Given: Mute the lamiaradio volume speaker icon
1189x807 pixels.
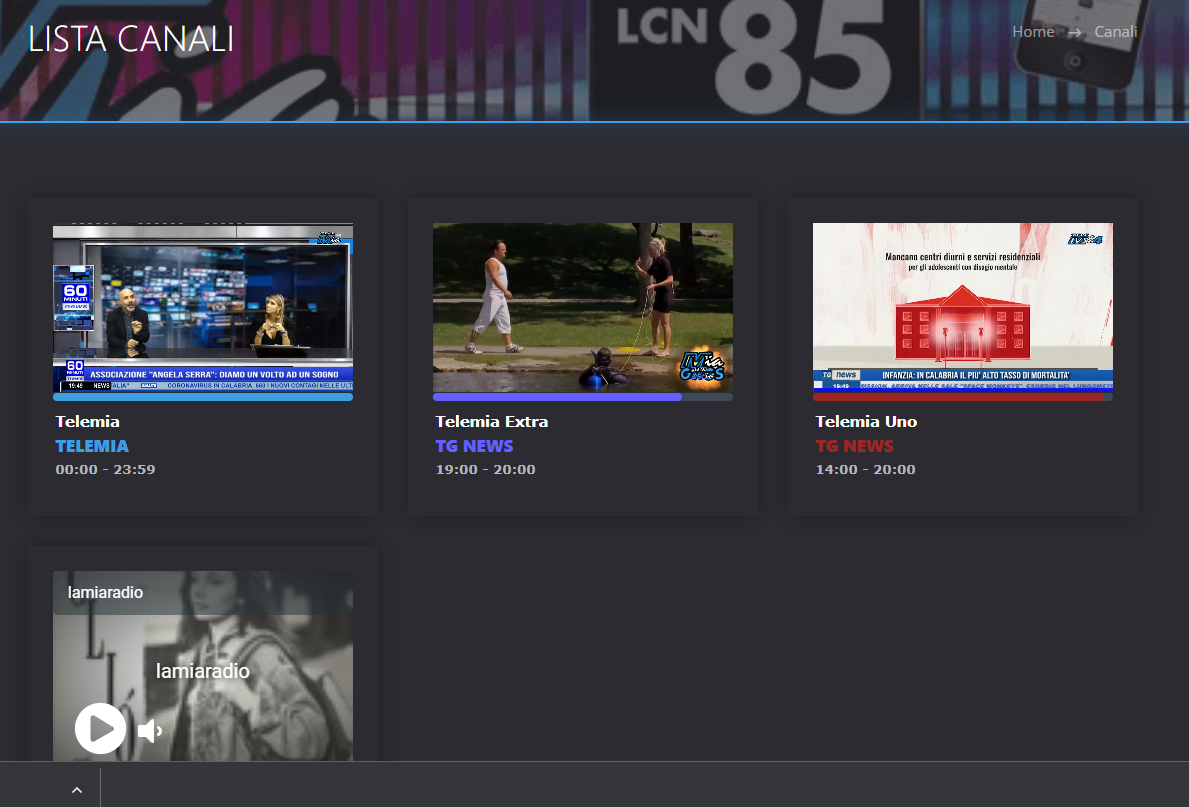Looking at the screenshot, I should 150,731.
